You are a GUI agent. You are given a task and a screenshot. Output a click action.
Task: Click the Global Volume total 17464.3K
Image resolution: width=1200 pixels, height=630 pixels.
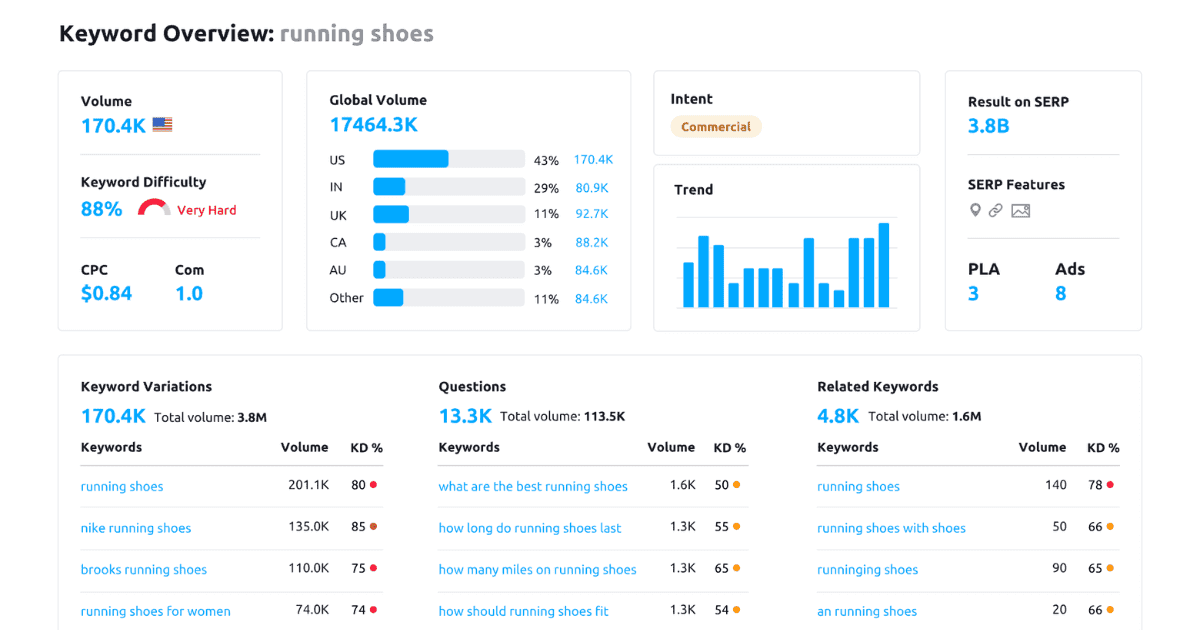click(x=374, y=125)
